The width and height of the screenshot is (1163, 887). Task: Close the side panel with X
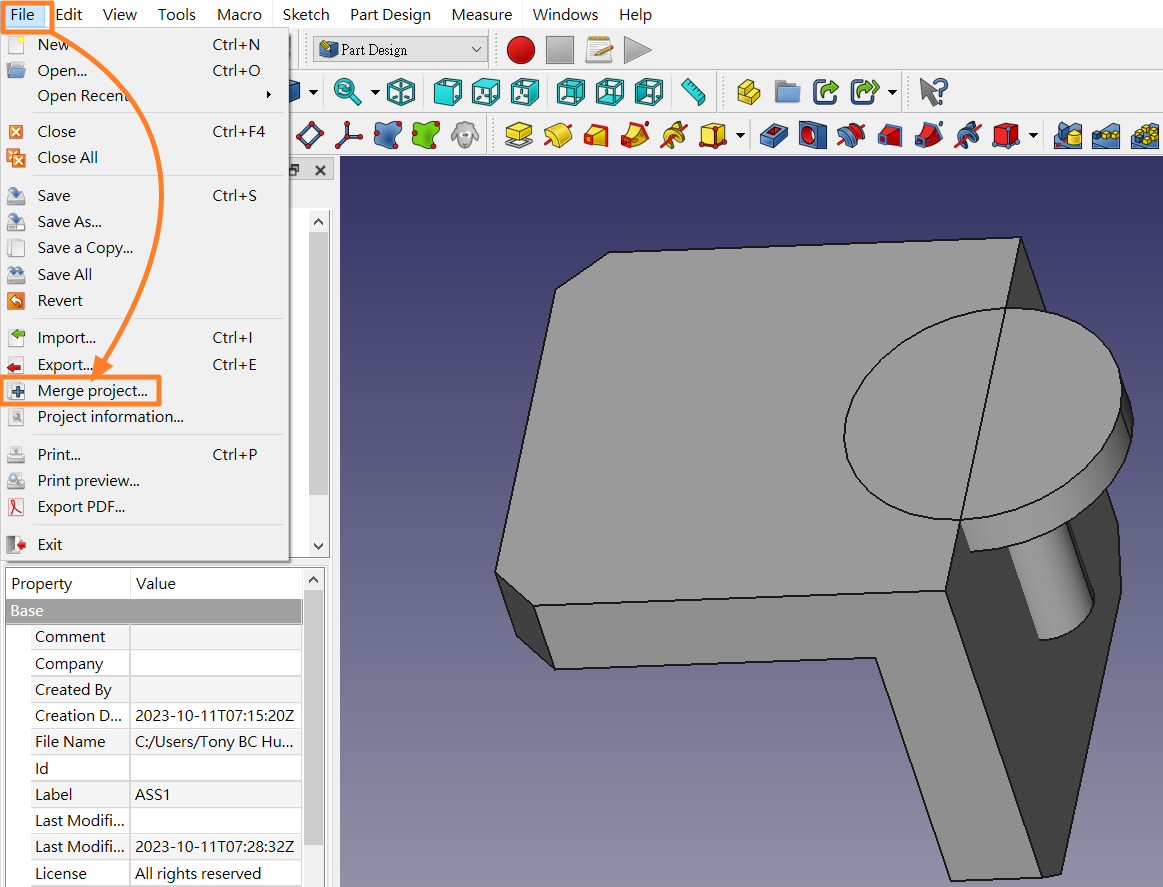point(320,171)
